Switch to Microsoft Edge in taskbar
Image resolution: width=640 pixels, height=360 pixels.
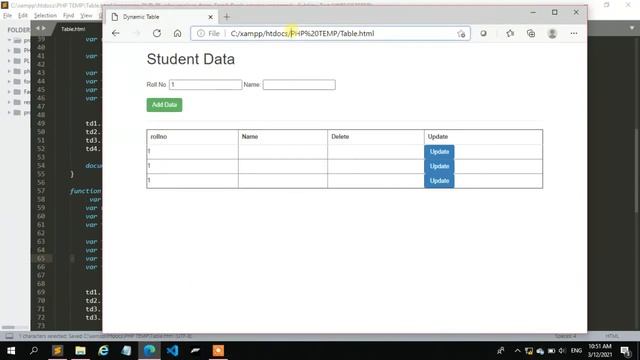(149, 351)
